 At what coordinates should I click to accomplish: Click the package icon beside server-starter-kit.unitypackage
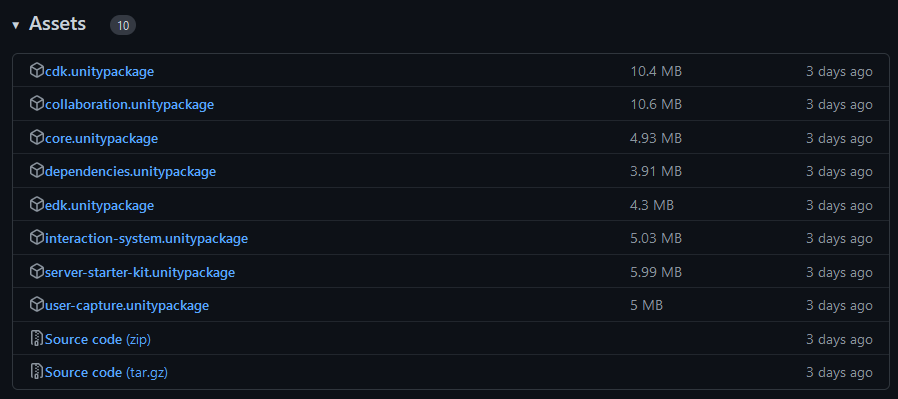[x=37, y=271]
